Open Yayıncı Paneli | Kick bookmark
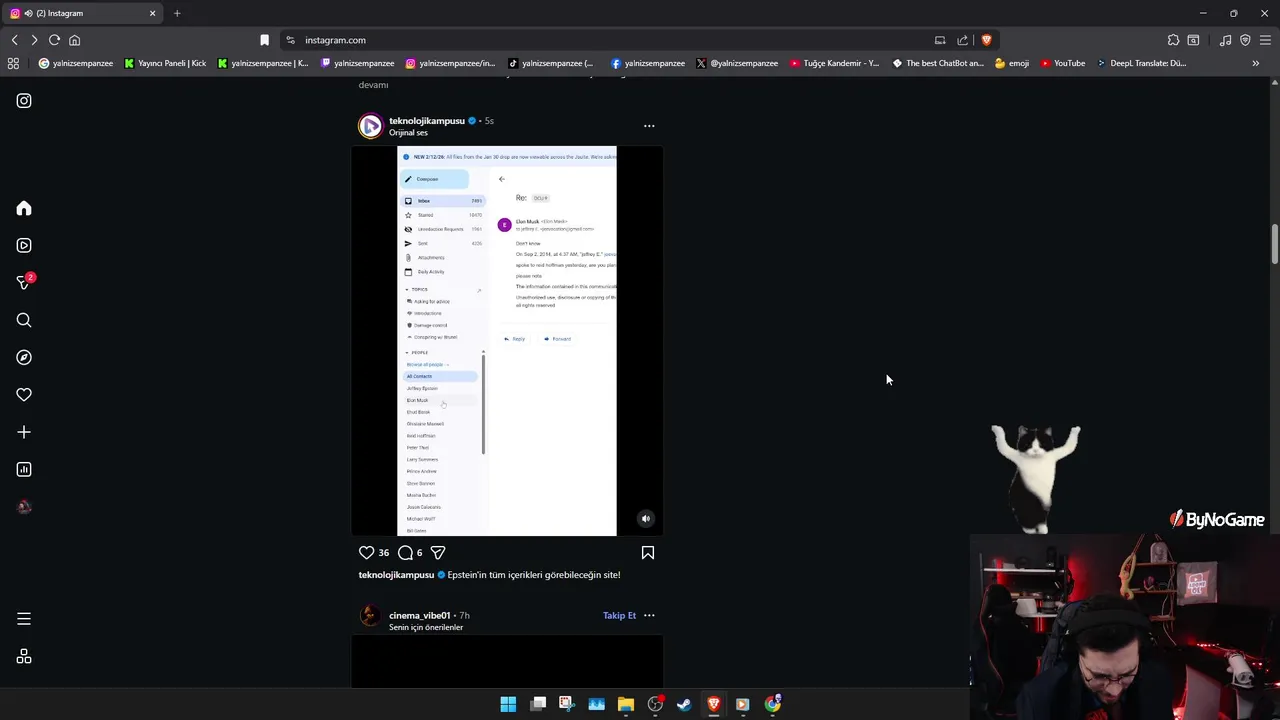 point(165,63)
